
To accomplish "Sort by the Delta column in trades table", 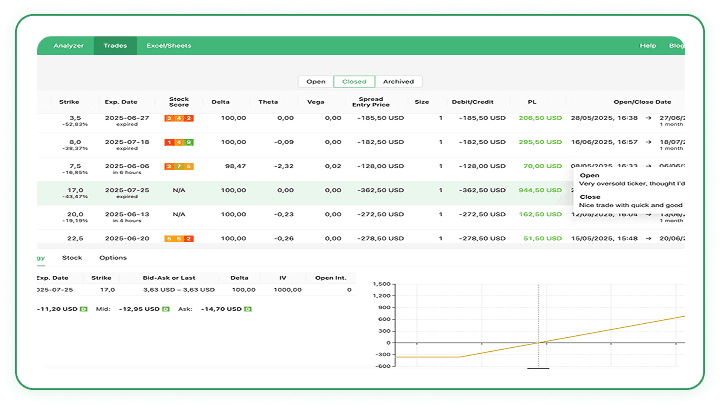I will (220, 102).
